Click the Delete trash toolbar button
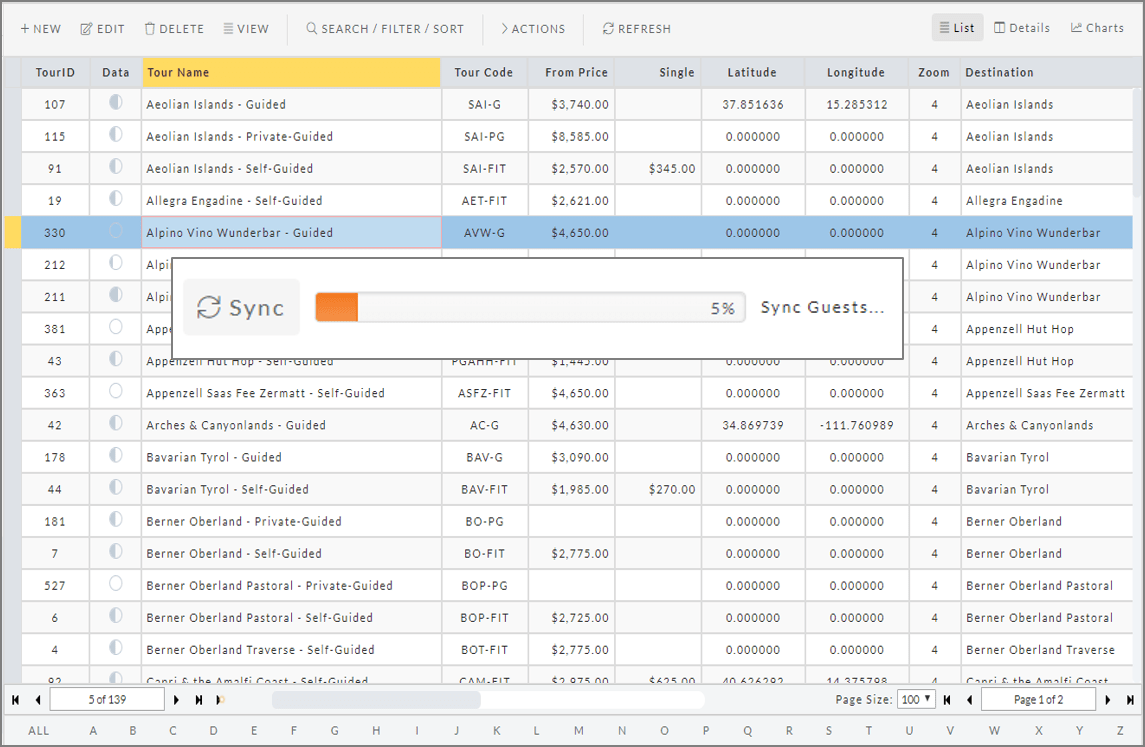 [x=174, y=29]
